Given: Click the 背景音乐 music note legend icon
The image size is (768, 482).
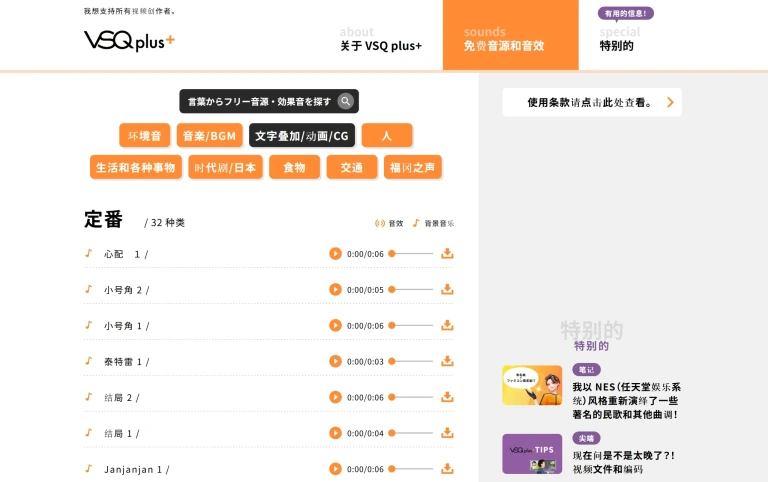Looking at the screenshot, I should click(416, 223).
